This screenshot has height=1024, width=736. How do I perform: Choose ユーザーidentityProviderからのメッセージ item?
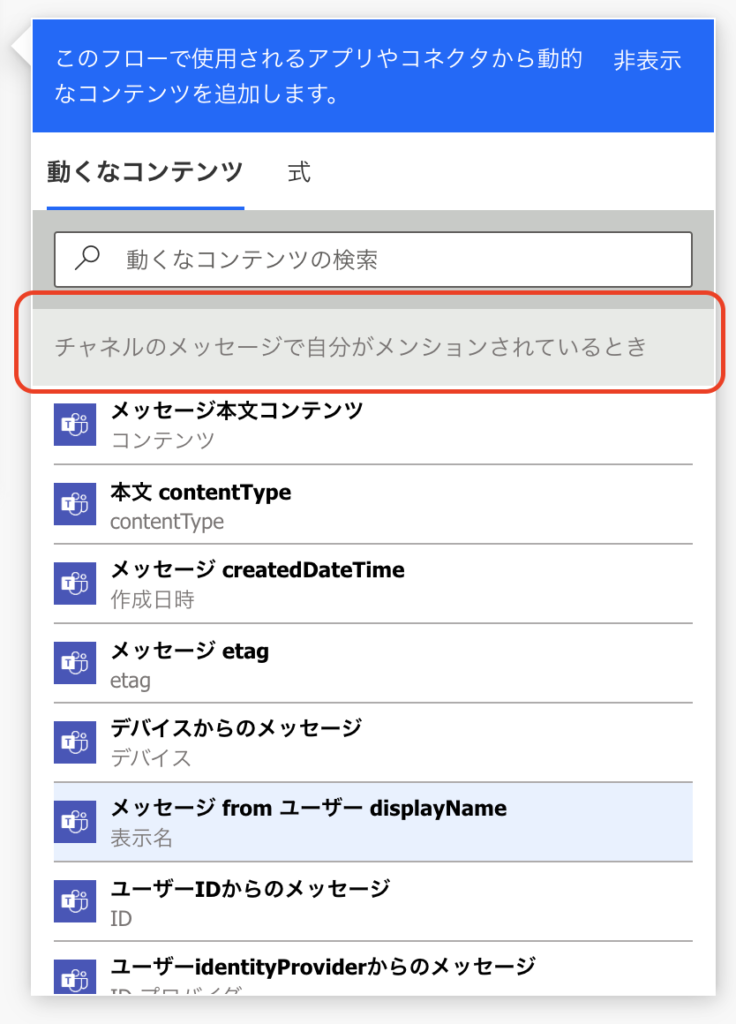coord(373,969)
